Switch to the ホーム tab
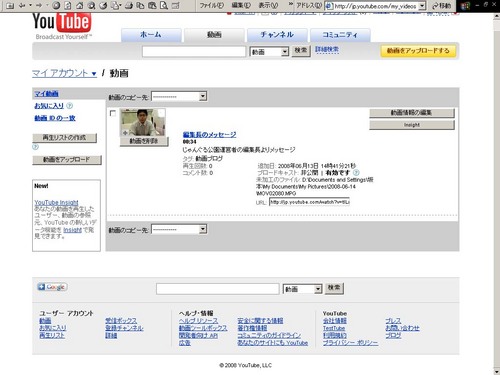Viewport: 500px width, 375px height. (x=151, y=35)
